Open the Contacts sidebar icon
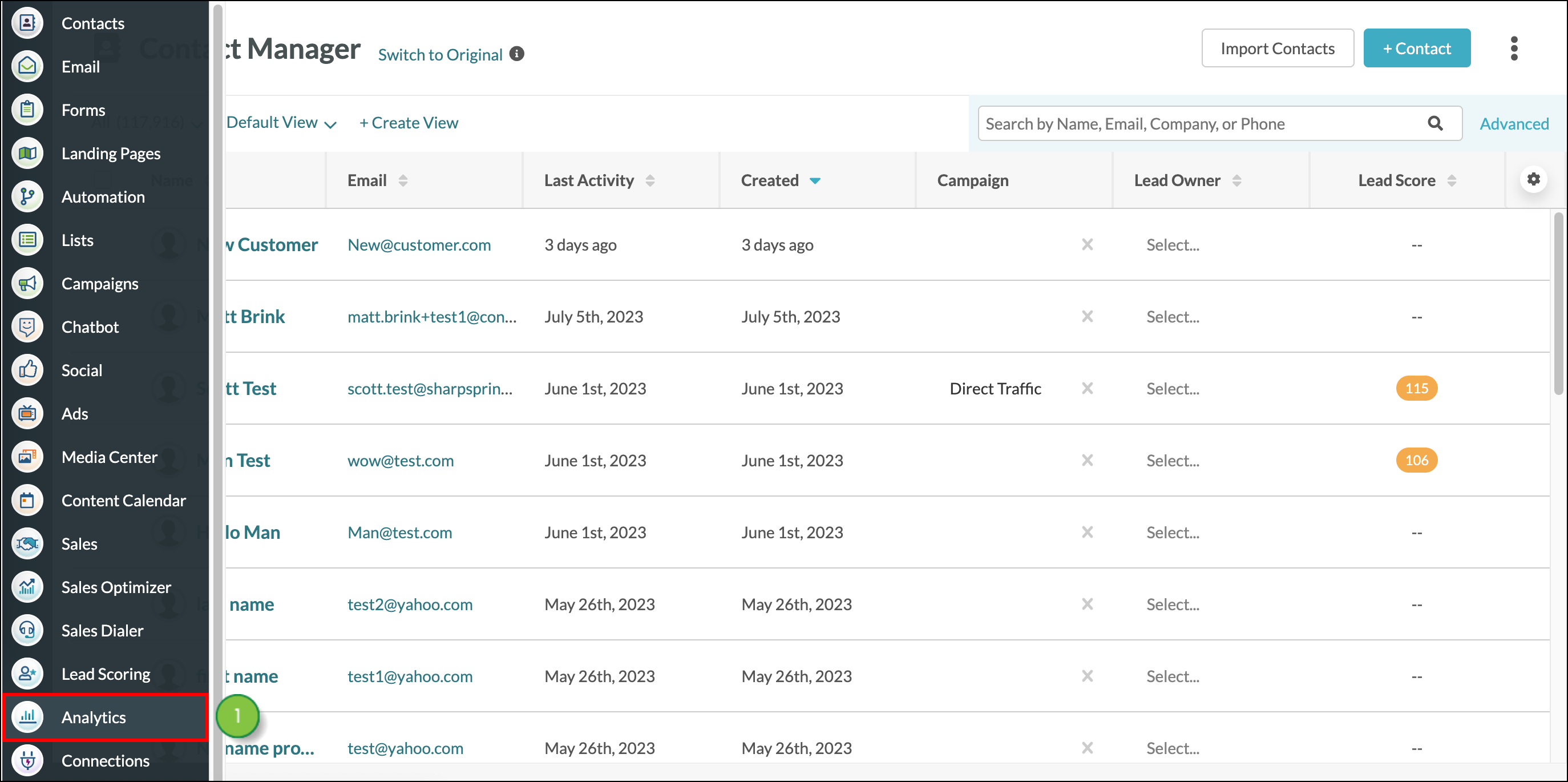Viewport: 1568px width, 782px height. (x=27, y=23)
